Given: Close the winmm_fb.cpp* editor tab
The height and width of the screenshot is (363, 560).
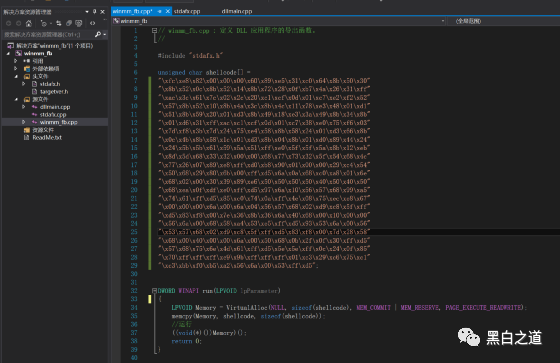Looking at the screenshot, I should tap(168, 11).
